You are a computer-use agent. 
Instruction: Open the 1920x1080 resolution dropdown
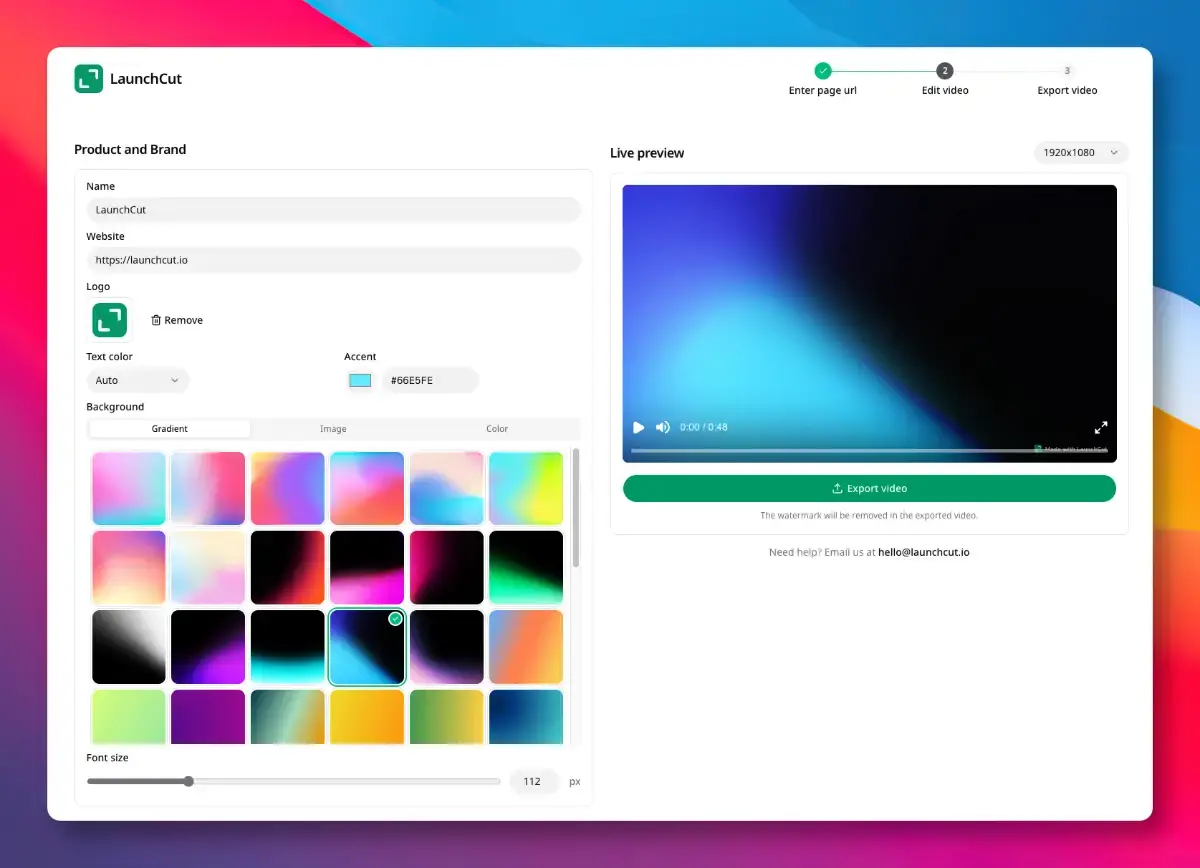point(1081,153)
